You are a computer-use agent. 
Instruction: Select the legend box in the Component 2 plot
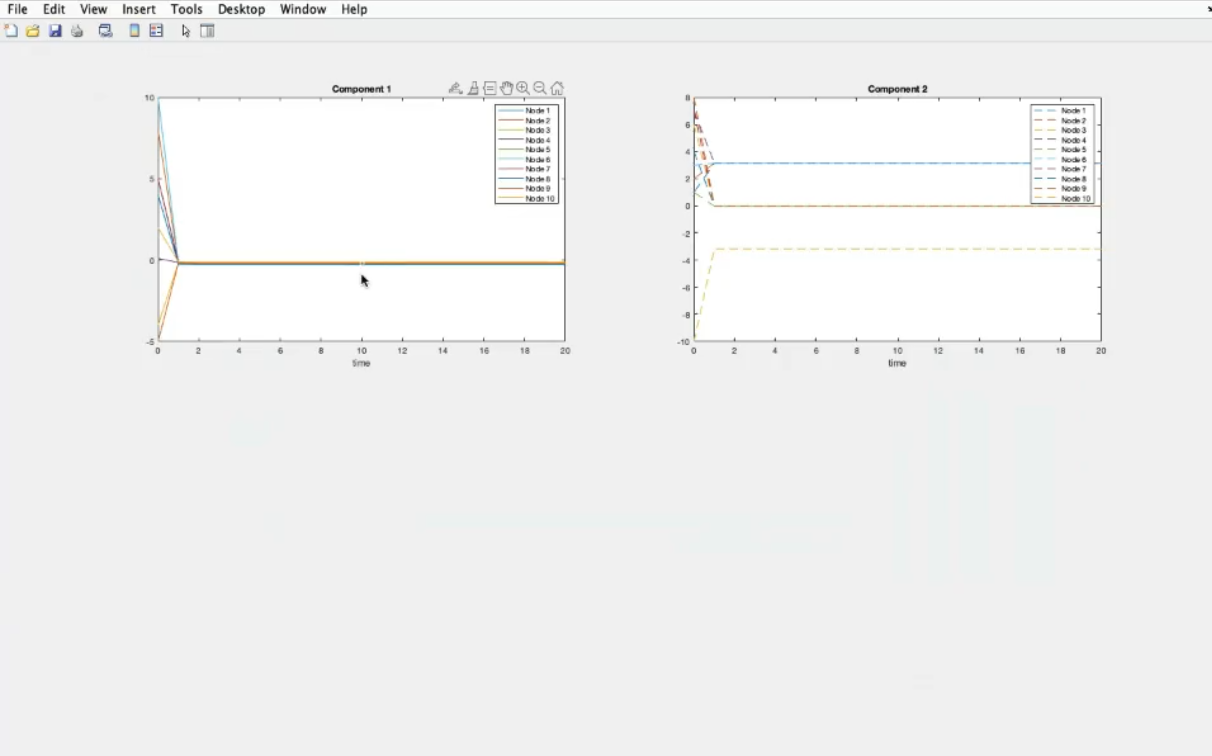click(1062, 154)
